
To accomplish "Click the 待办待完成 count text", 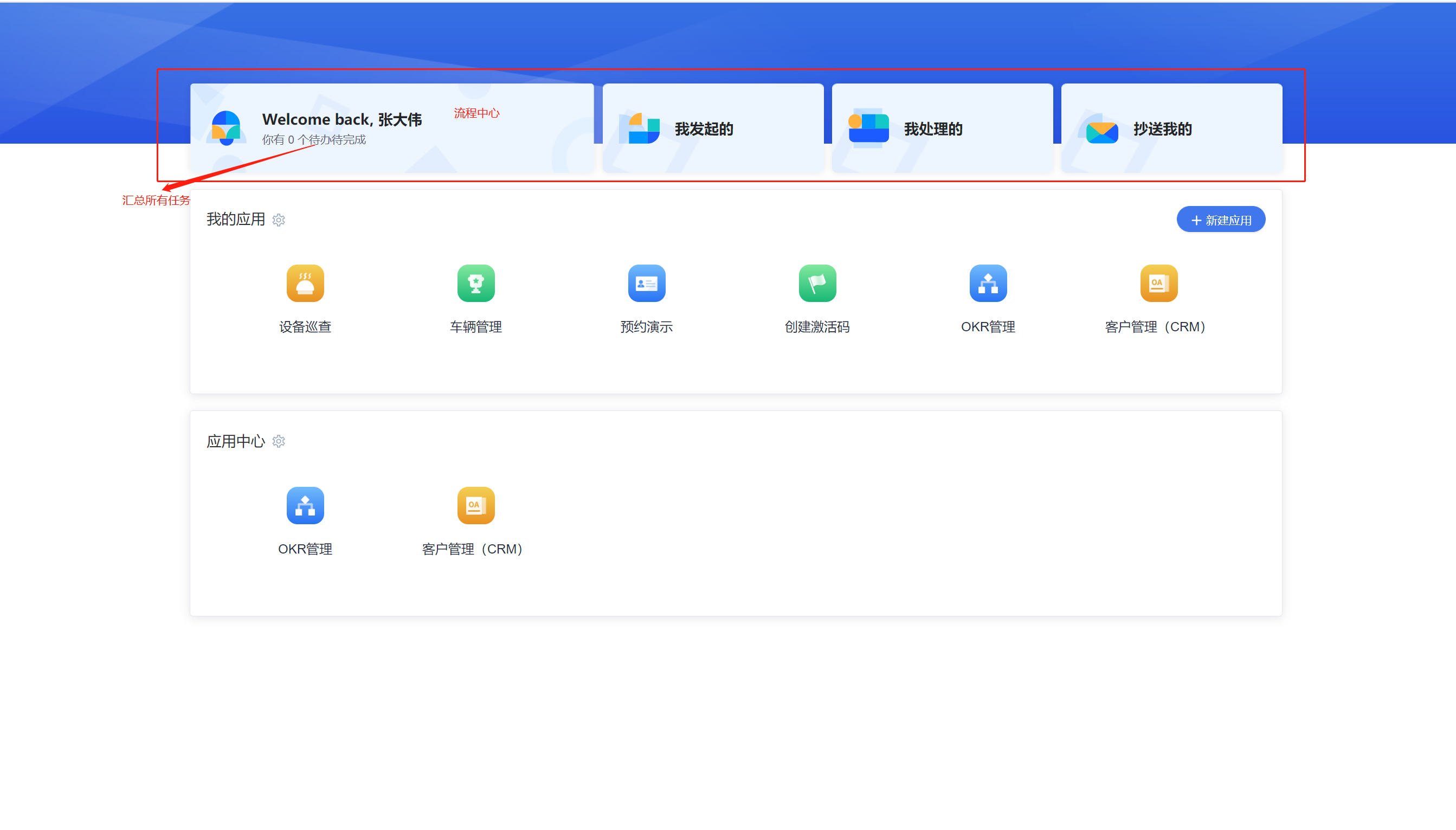I will [x=313, y=140].
